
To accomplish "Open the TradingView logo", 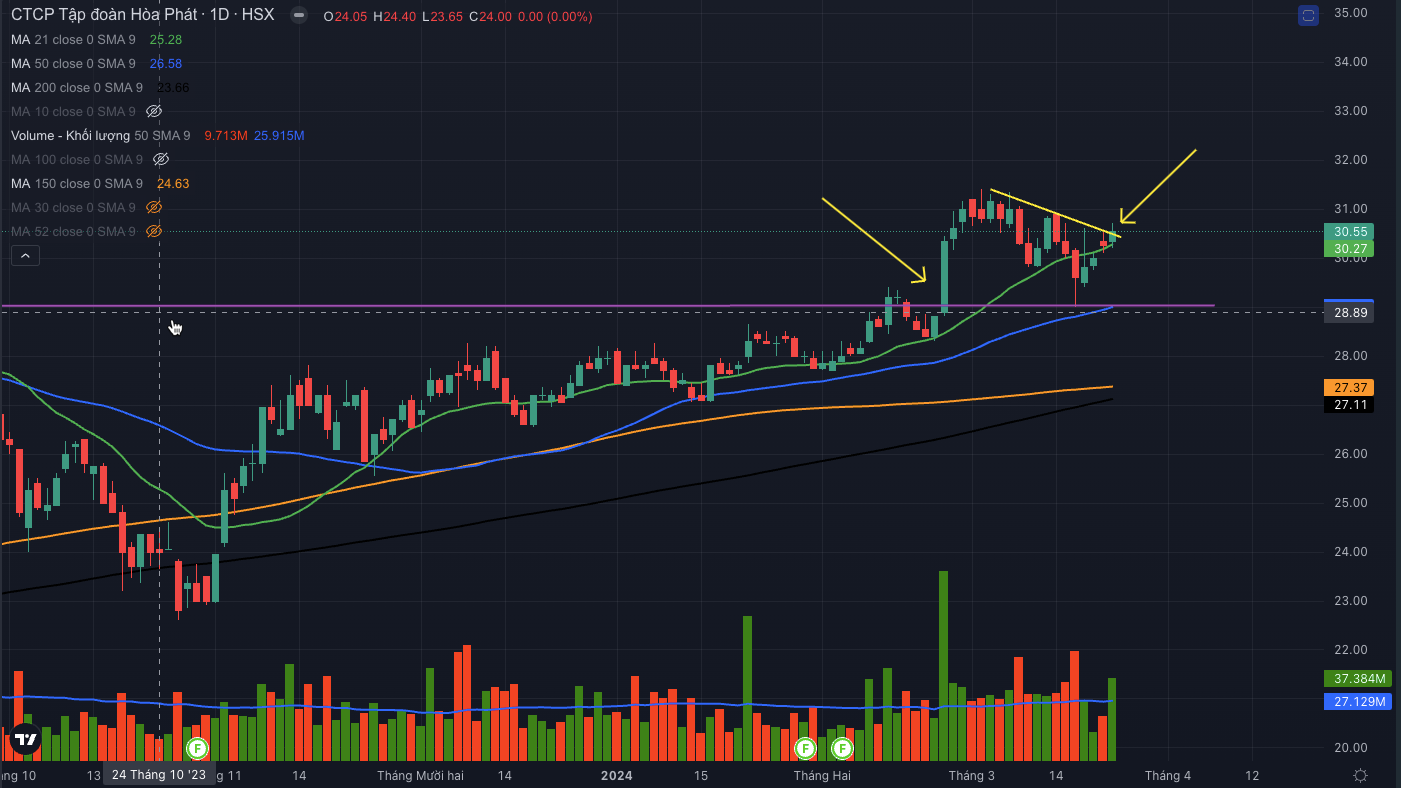I will 25,740.
